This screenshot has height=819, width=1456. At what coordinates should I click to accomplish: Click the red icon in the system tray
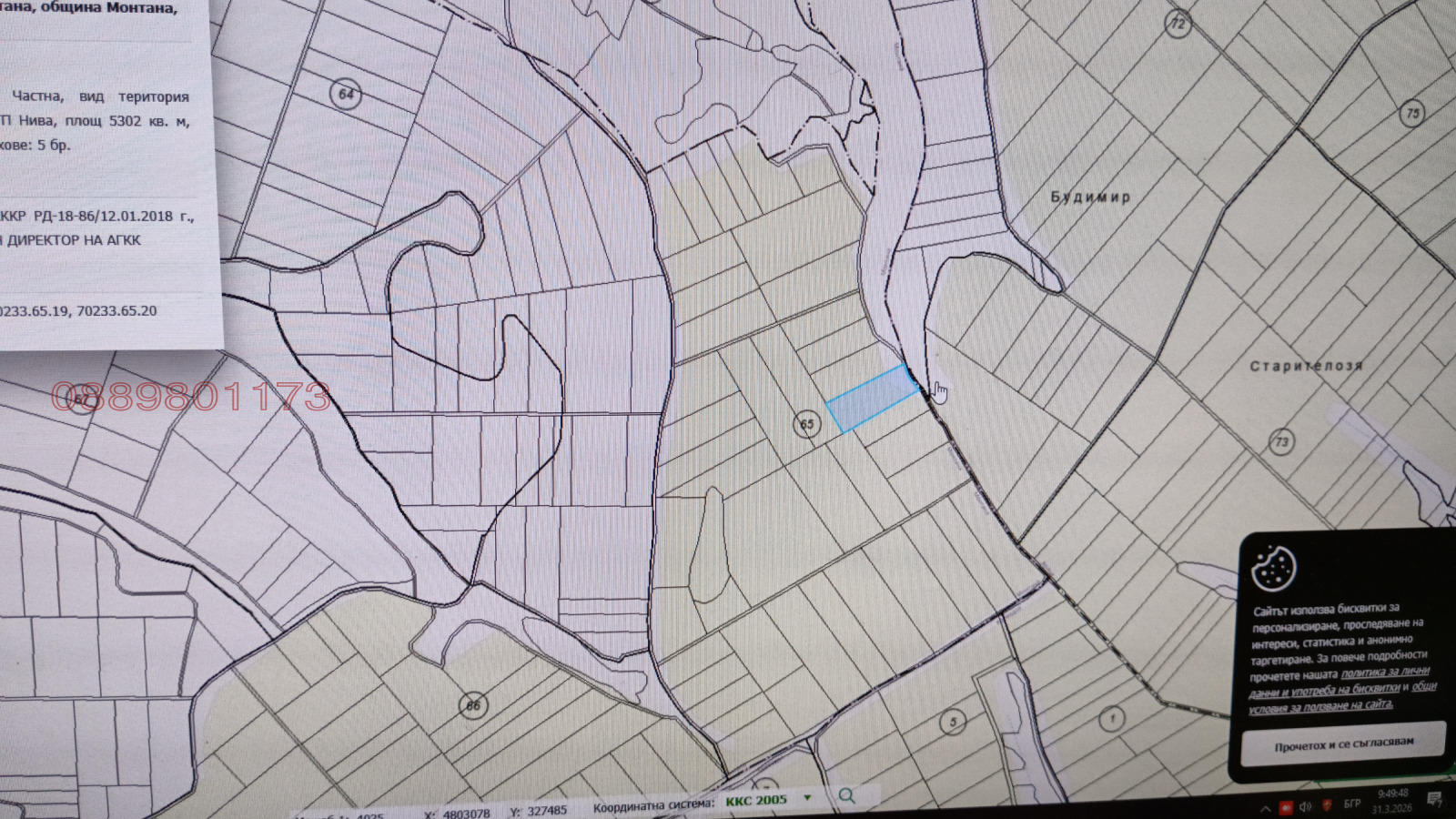coord(1286,807)
